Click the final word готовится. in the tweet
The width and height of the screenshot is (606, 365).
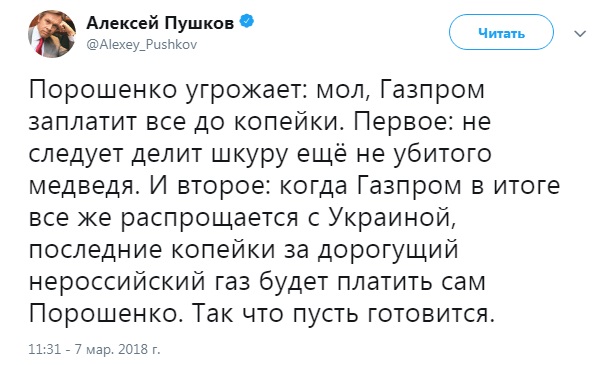coord(431,314)
